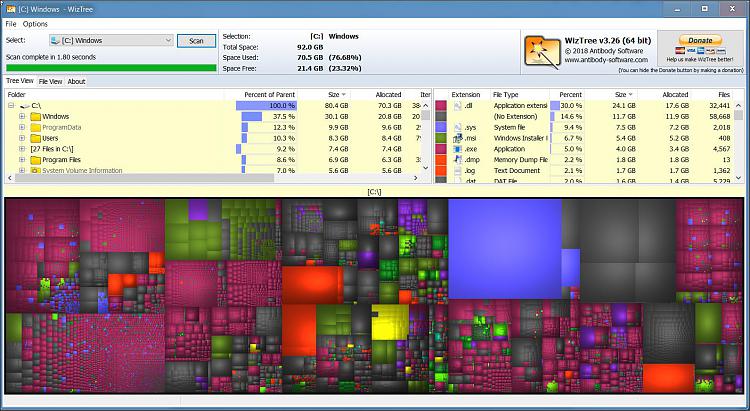Click the .exe color swatch
The height and width of the screenshot is (411, 750).
[441, 149]
